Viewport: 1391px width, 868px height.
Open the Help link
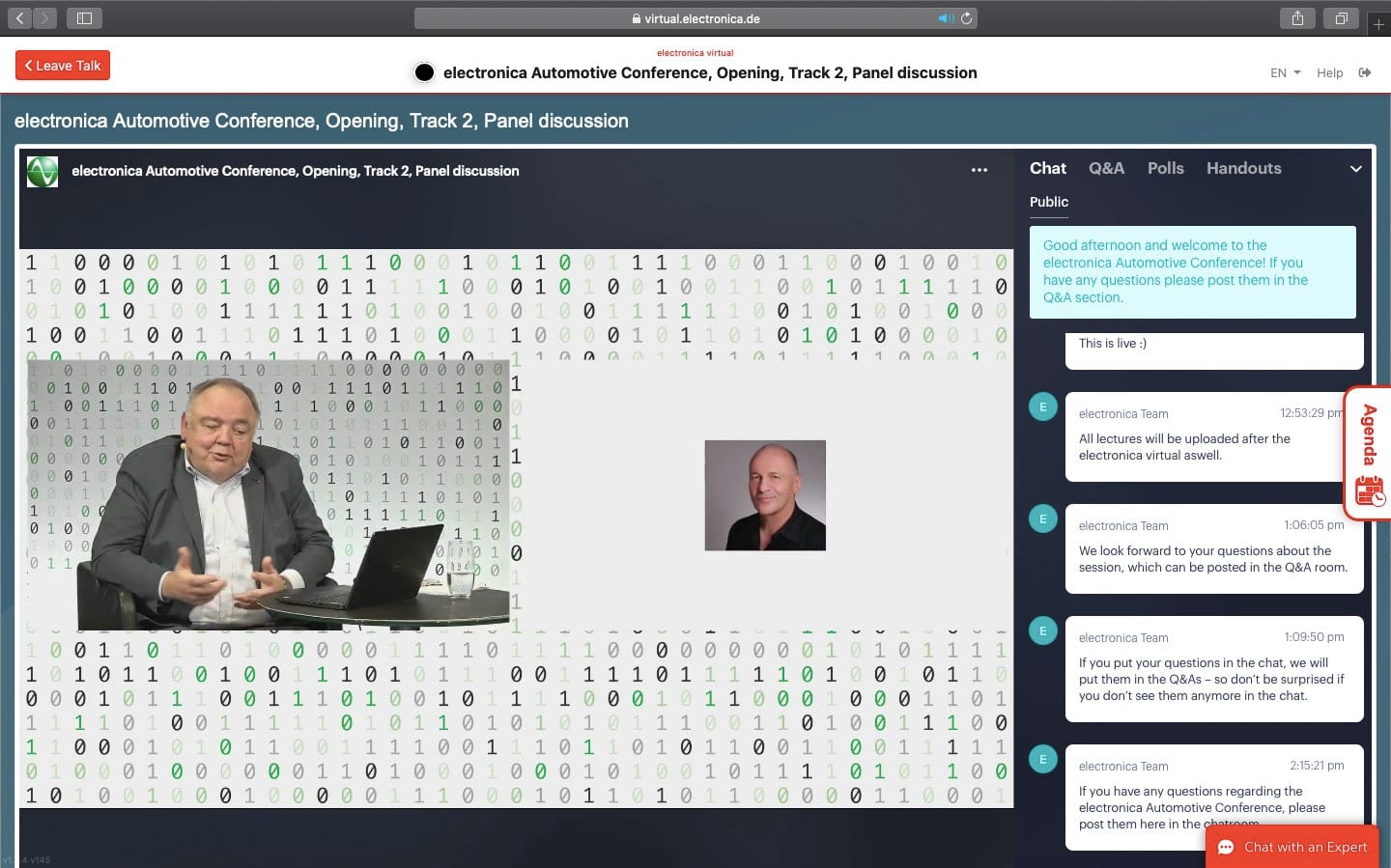coord(1329,72)
